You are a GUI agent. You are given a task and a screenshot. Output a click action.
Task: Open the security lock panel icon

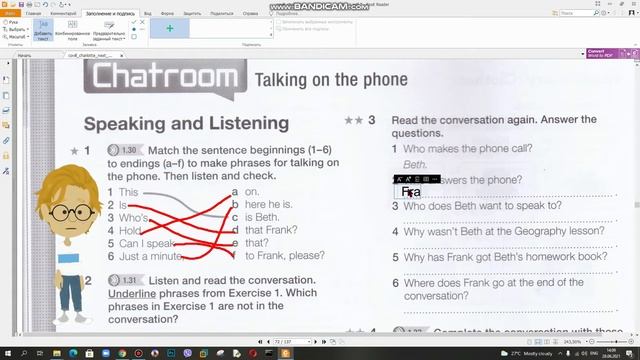pos(6,156)
